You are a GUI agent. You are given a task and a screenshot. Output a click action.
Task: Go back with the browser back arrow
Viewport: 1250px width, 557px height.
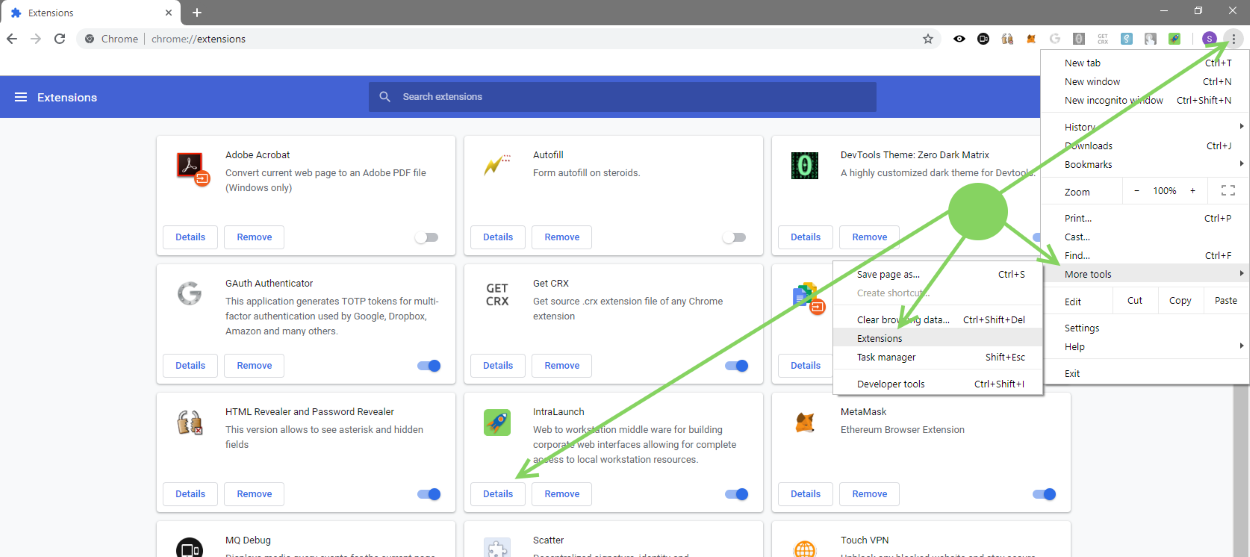click(12, 39)
